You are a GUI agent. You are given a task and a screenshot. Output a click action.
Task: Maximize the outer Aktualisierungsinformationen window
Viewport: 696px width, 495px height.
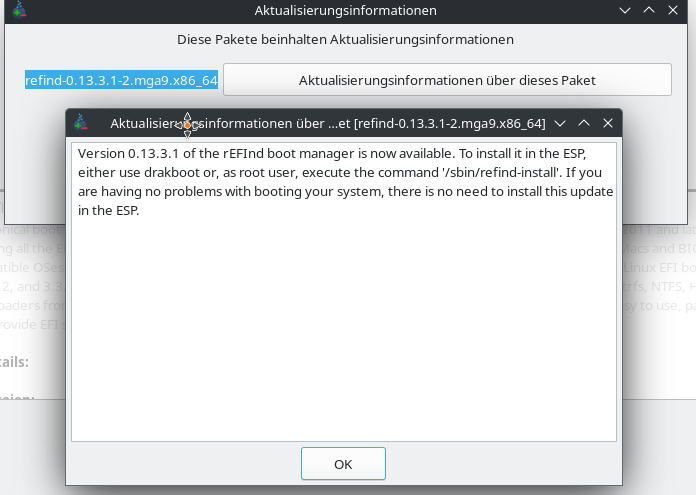[x=649, y=10]
